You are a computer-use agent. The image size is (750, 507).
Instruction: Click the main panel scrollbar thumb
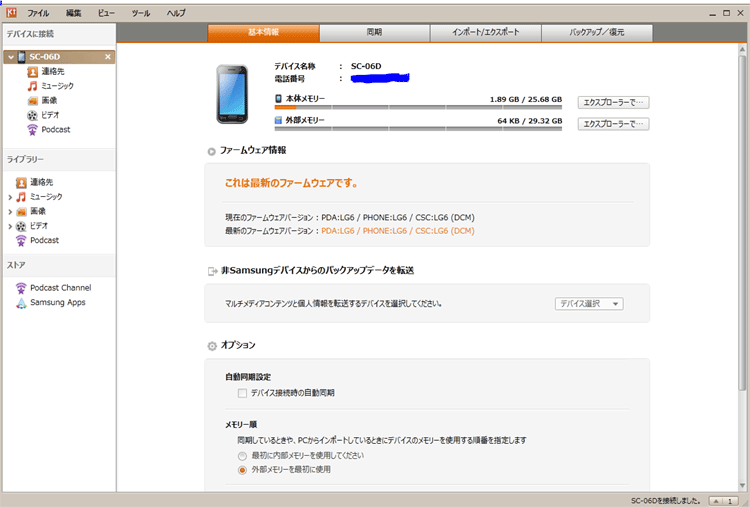pyautogui.click(x=742, y=222)
